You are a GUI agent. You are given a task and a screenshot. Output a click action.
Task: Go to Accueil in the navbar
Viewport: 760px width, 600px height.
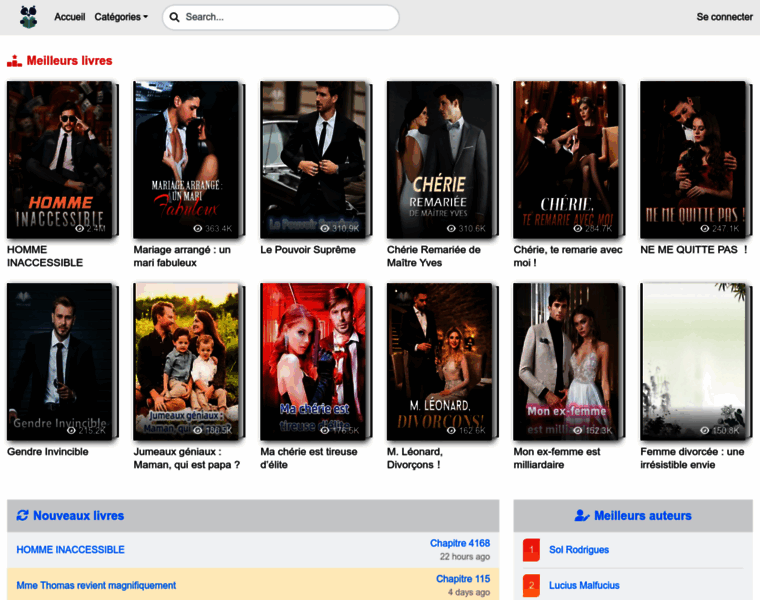(69, 17)
